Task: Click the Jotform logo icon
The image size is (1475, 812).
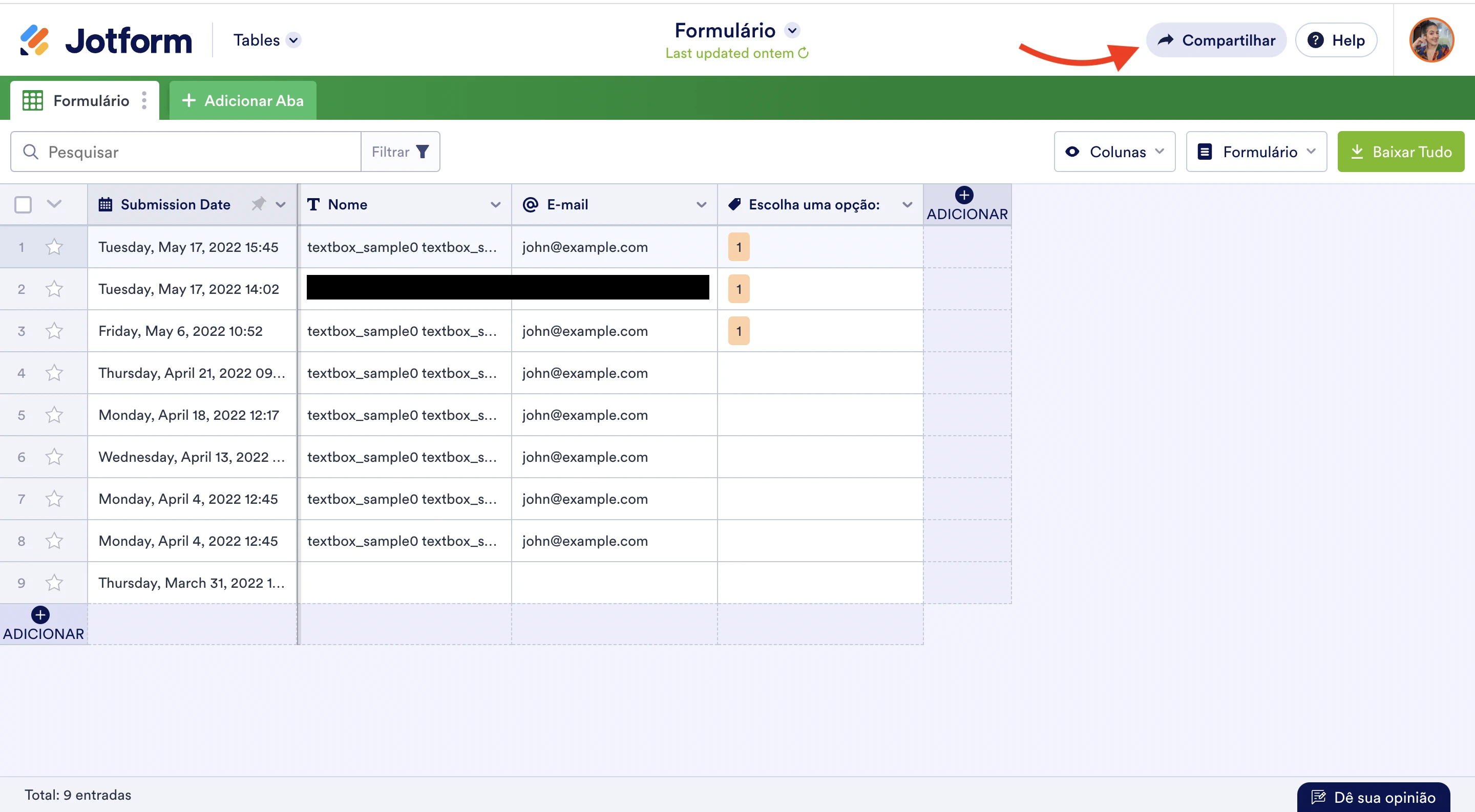Action: 34,40
